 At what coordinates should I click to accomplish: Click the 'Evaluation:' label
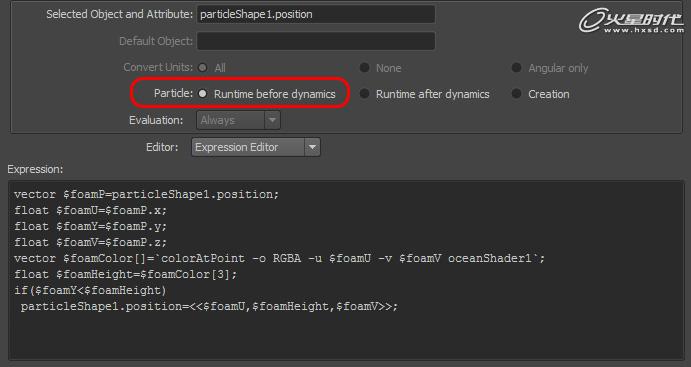pyautogui.click(x=156, y=120)
